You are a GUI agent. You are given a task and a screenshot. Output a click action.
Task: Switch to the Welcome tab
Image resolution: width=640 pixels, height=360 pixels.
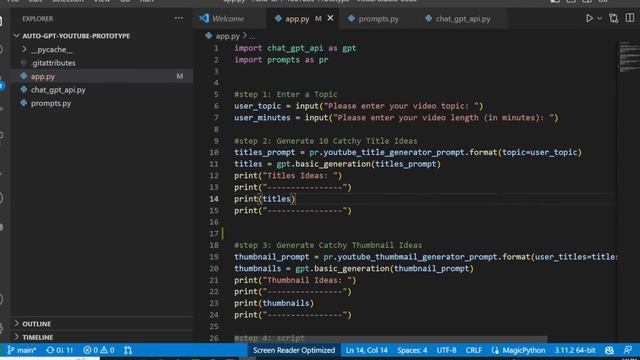[x=222, y=18]
